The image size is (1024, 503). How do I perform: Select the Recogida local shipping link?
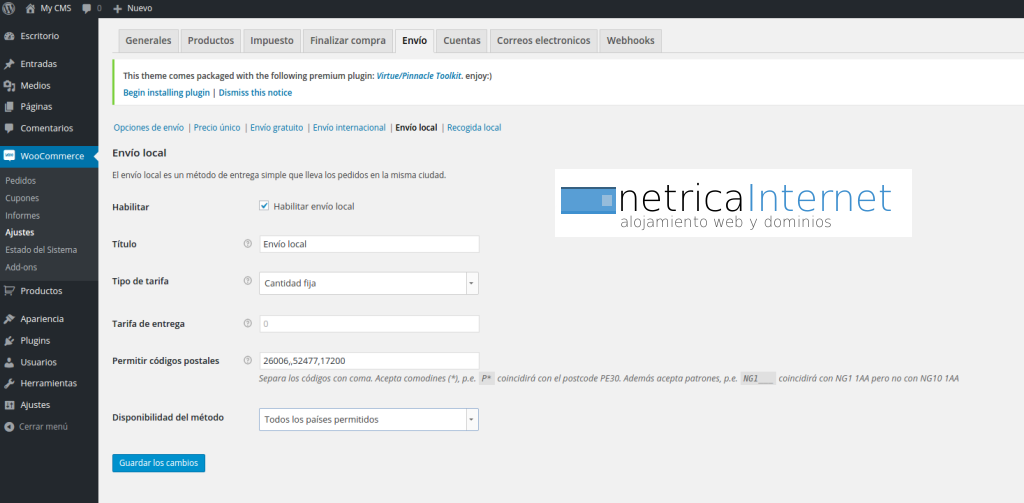pyautogui.click(x=474, y=128)
